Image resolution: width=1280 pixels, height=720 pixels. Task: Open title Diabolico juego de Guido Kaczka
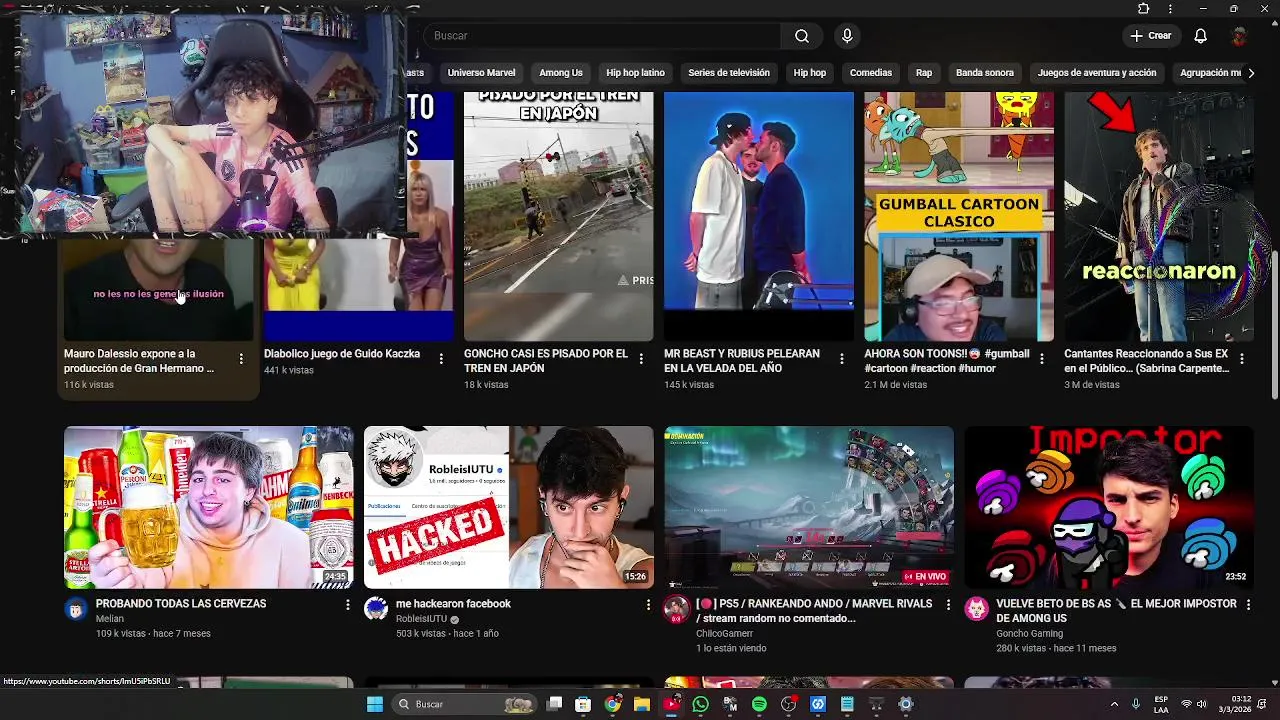click(x=342, y=354)
